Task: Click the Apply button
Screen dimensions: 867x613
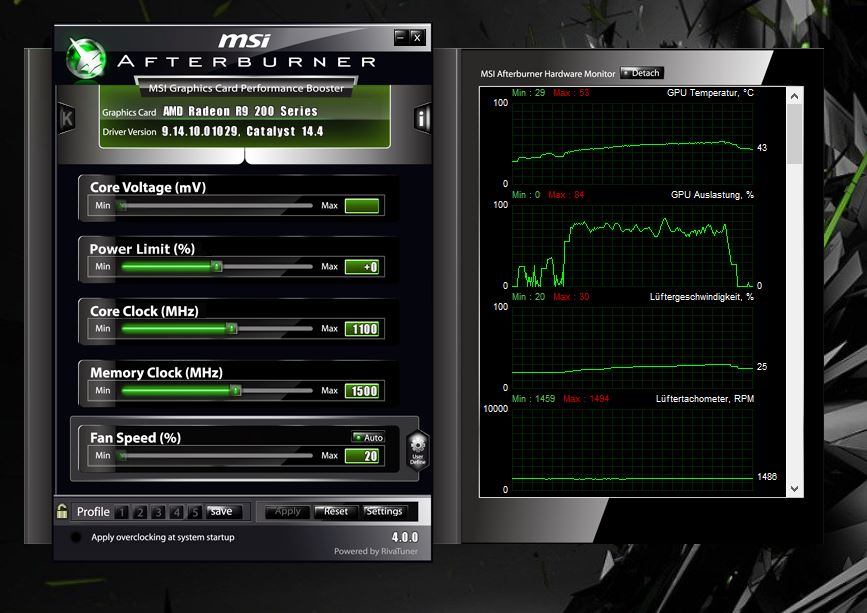Action: click(x=288, y=512)
